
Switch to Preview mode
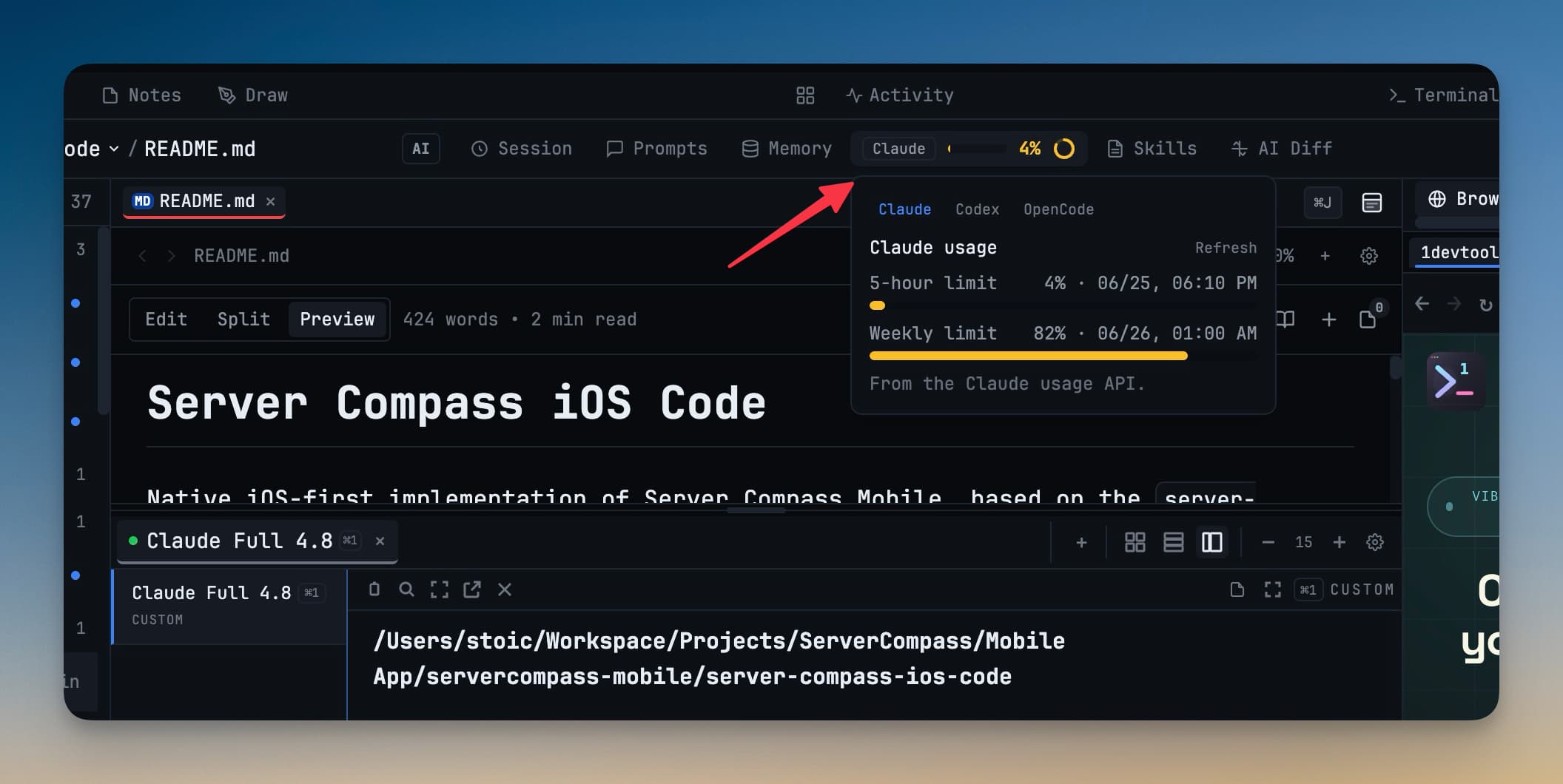(337, 320)
